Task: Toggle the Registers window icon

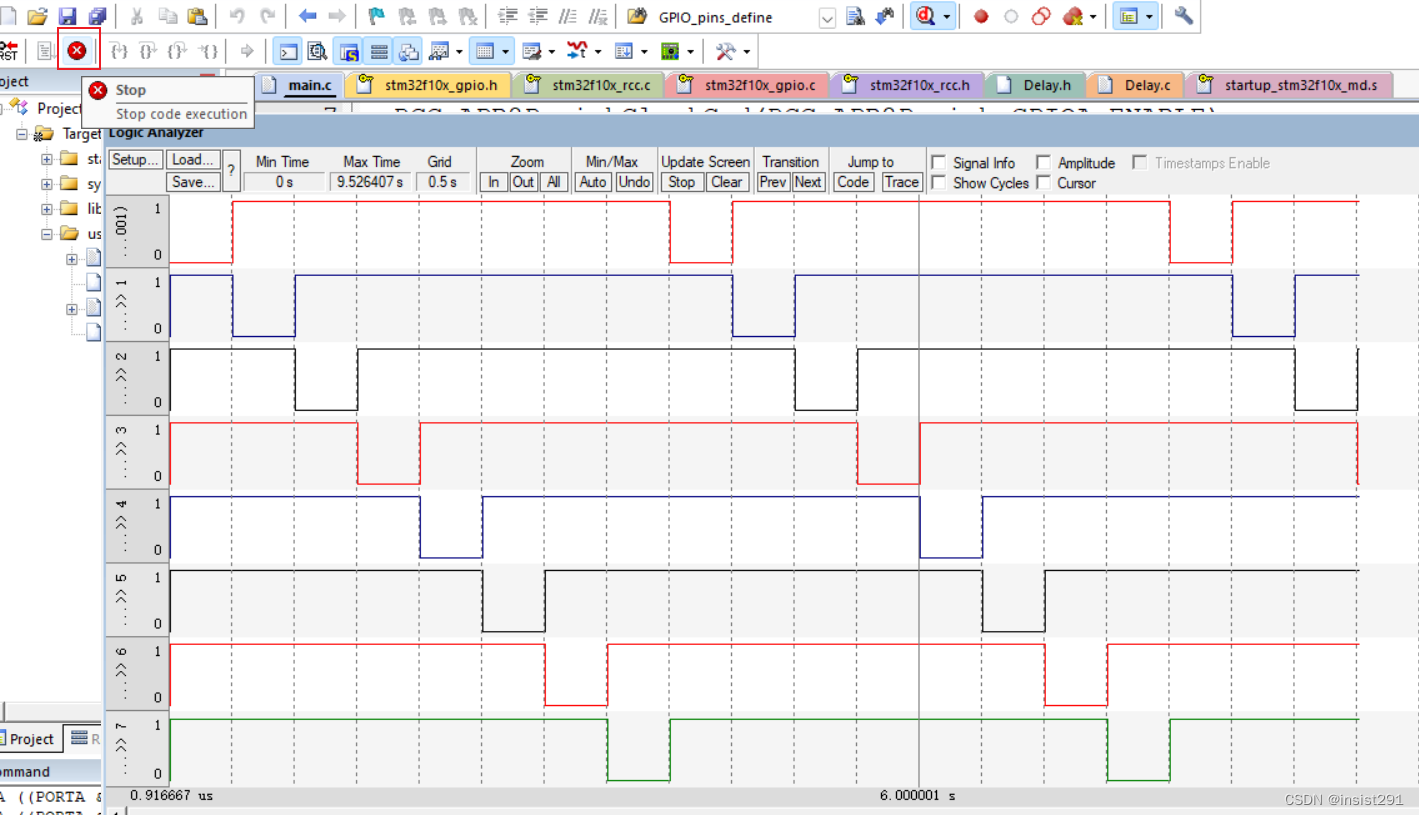Action: coord(379,50)
